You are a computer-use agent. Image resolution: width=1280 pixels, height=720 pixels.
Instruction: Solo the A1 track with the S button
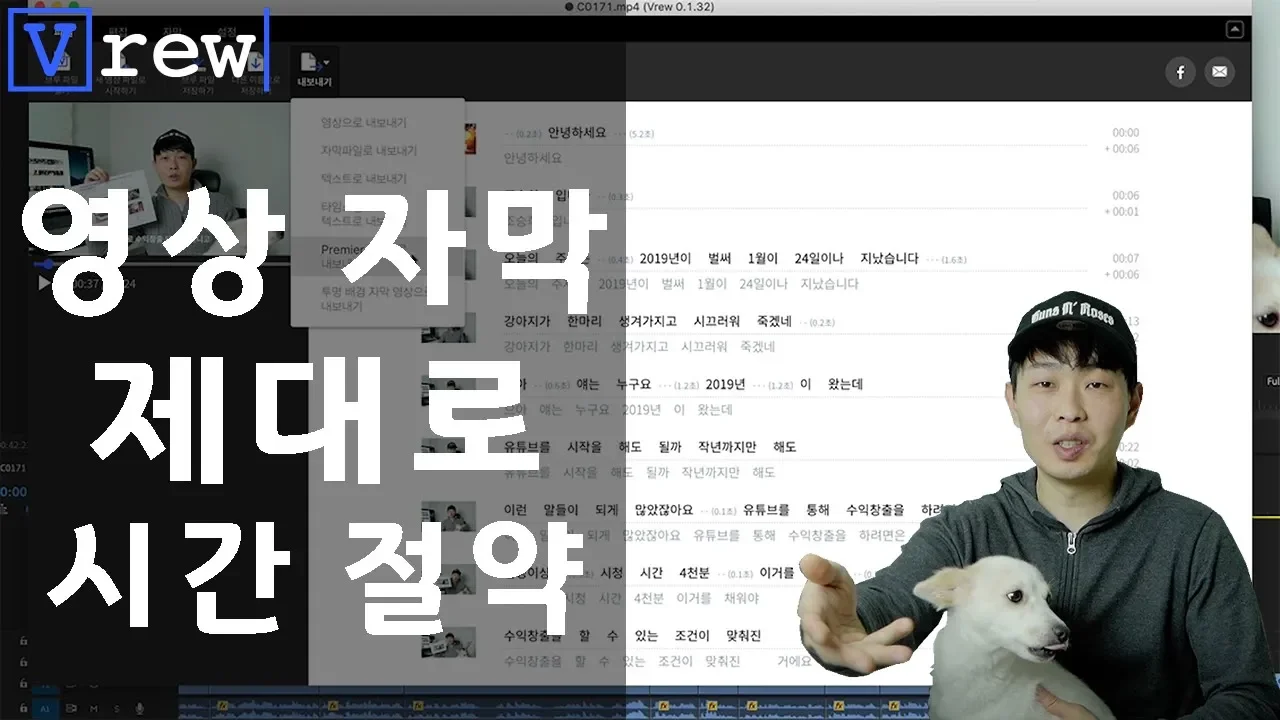117,708
